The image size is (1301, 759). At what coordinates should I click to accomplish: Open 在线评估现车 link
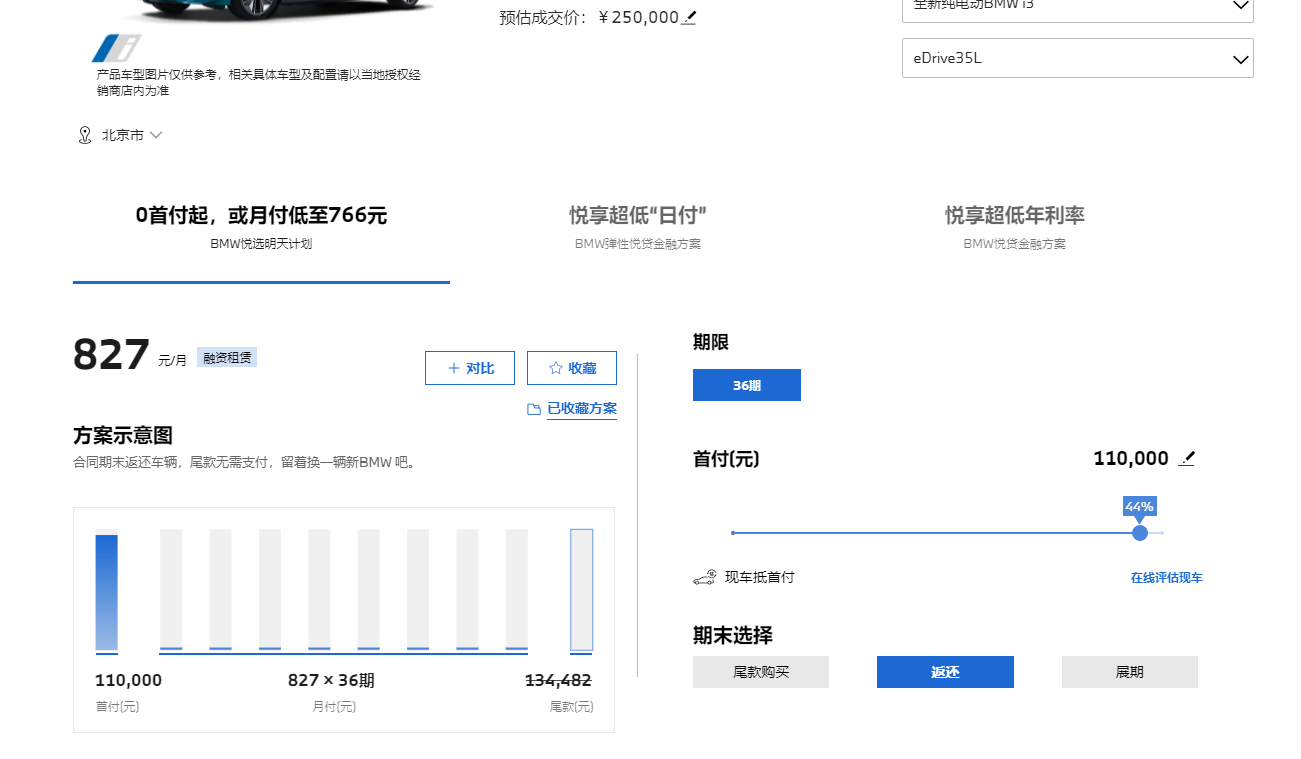click(x=1167, y=578)
